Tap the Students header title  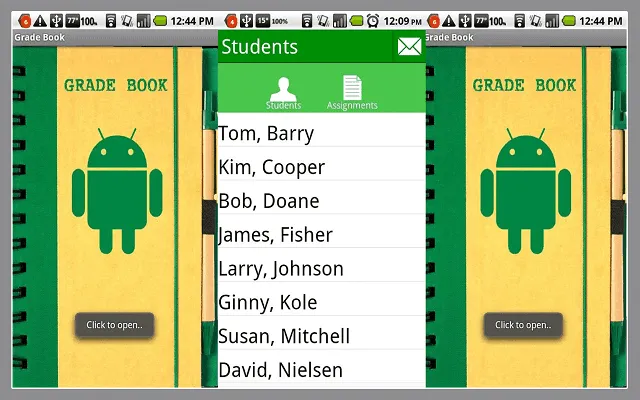point(260,47)
